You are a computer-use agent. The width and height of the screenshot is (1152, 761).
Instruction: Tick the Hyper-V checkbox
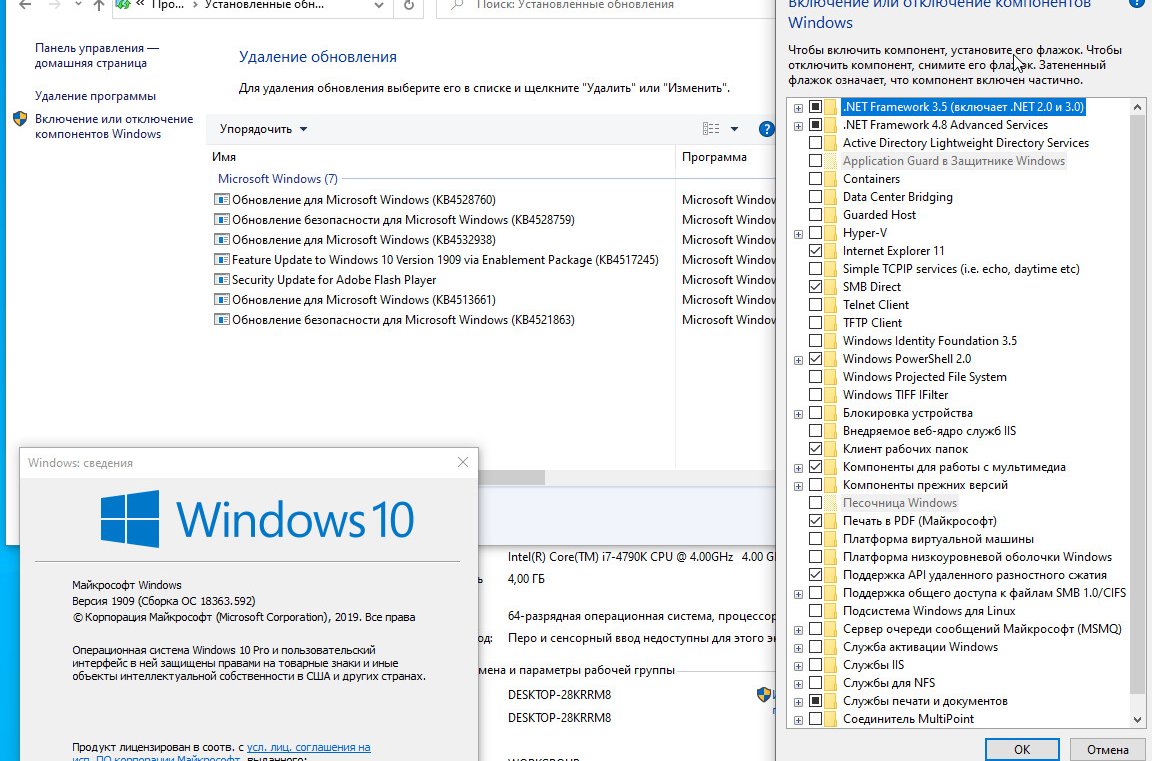click(x=816, y=233)
